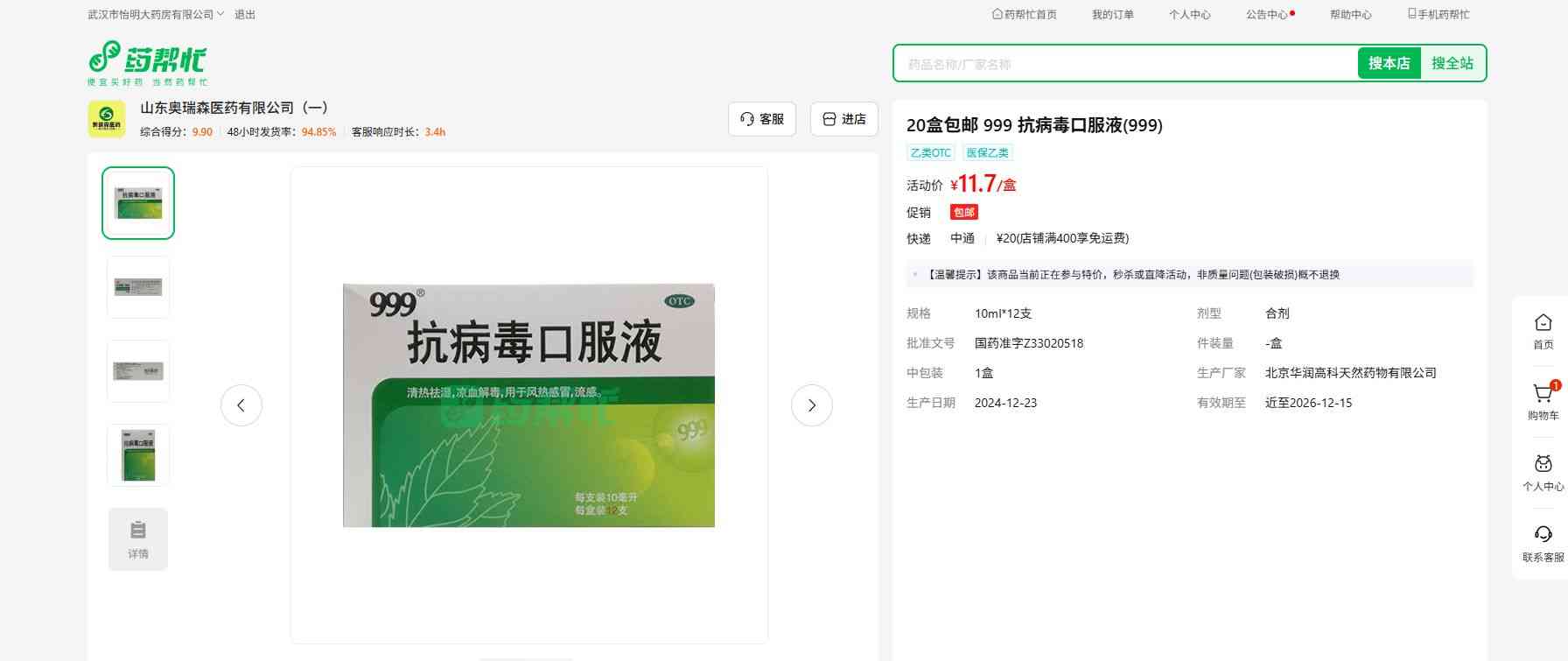This screenshot has height=661, width=1568.
Task: Expand the 武汉市怡明大药房 account dropdown
Action: coord(156,15)
